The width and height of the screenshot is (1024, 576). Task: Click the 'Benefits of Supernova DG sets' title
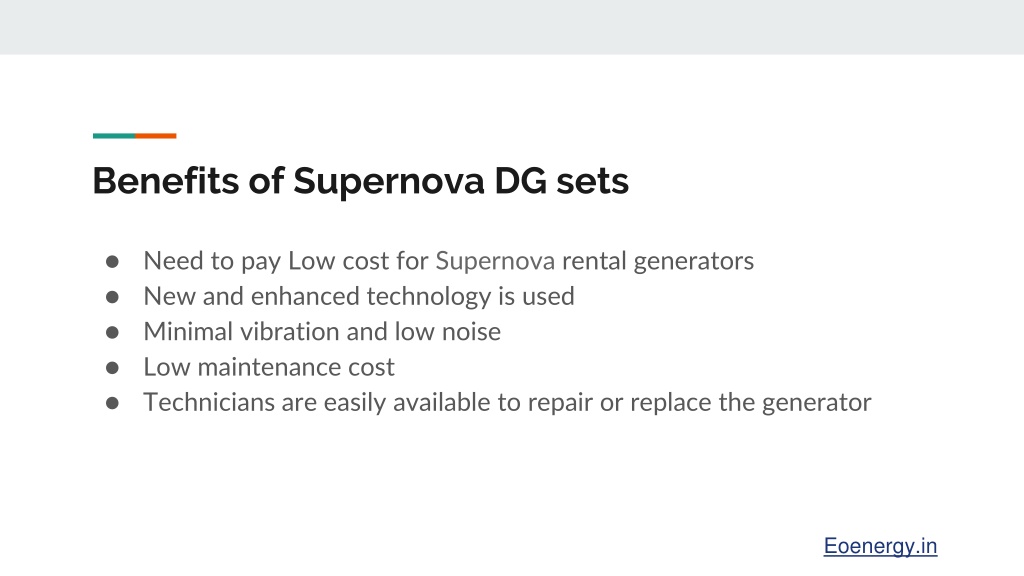pos(360,181)
